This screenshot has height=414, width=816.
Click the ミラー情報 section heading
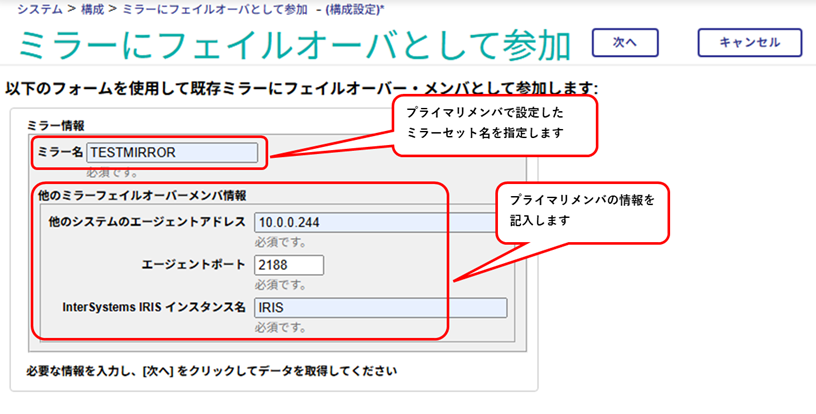click(58, 126)
